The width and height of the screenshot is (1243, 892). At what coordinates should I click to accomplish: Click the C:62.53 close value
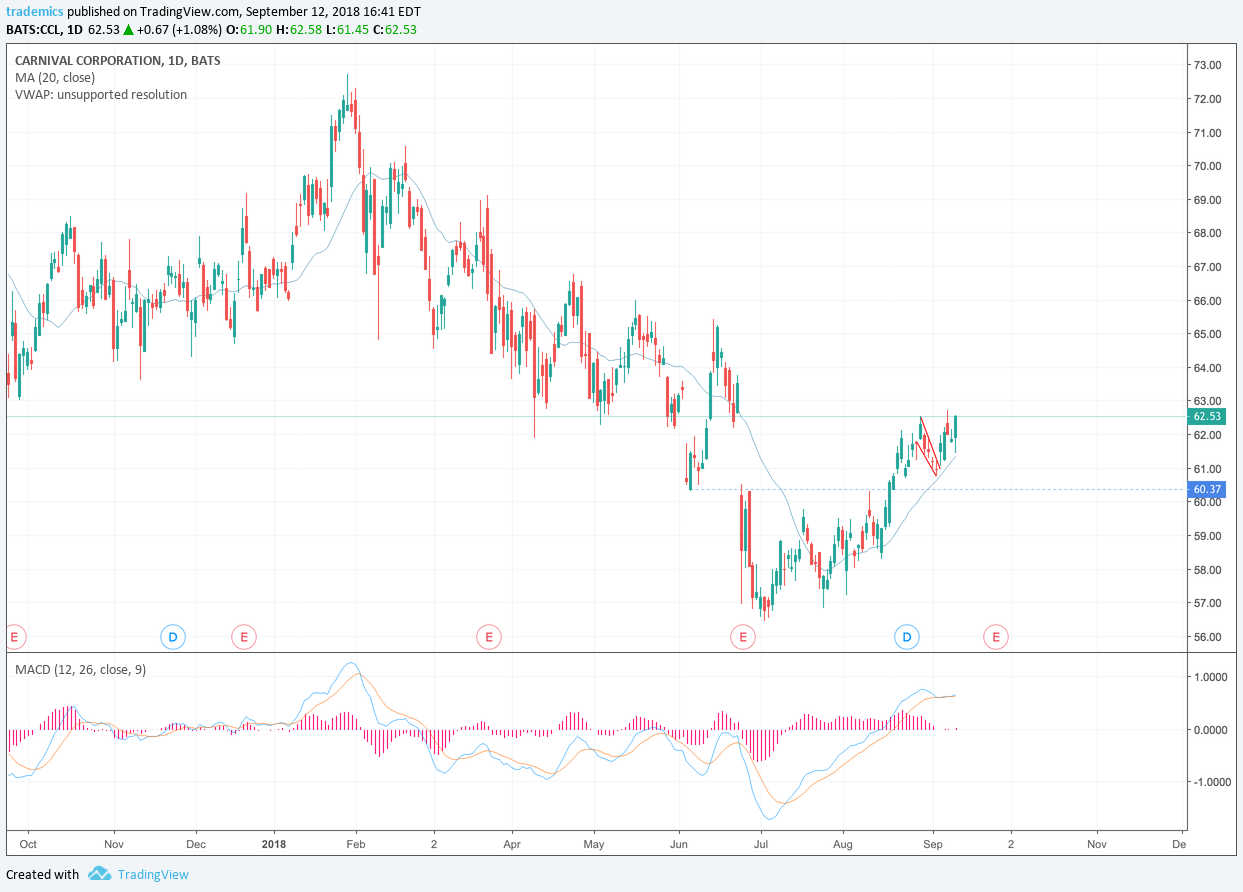click(394, 29)
